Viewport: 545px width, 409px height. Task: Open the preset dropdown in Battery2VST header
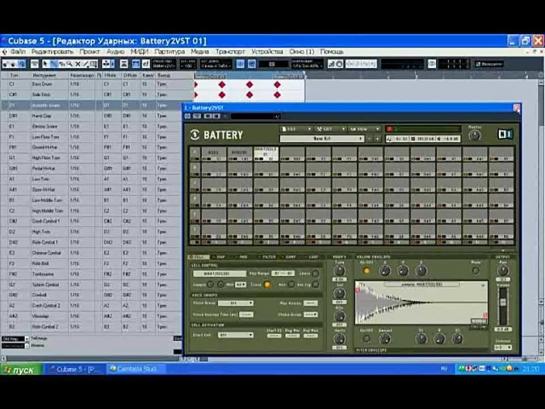[255, 116]
